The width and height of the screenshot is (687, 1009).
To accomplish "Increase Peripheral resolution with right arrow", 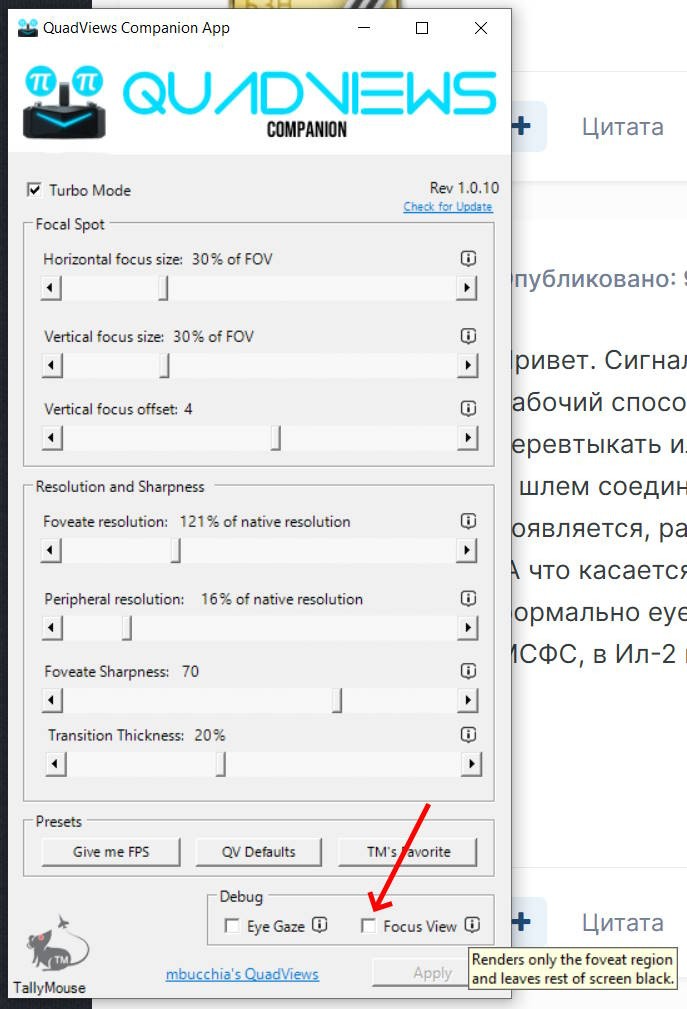I will (x=467, y=627).
